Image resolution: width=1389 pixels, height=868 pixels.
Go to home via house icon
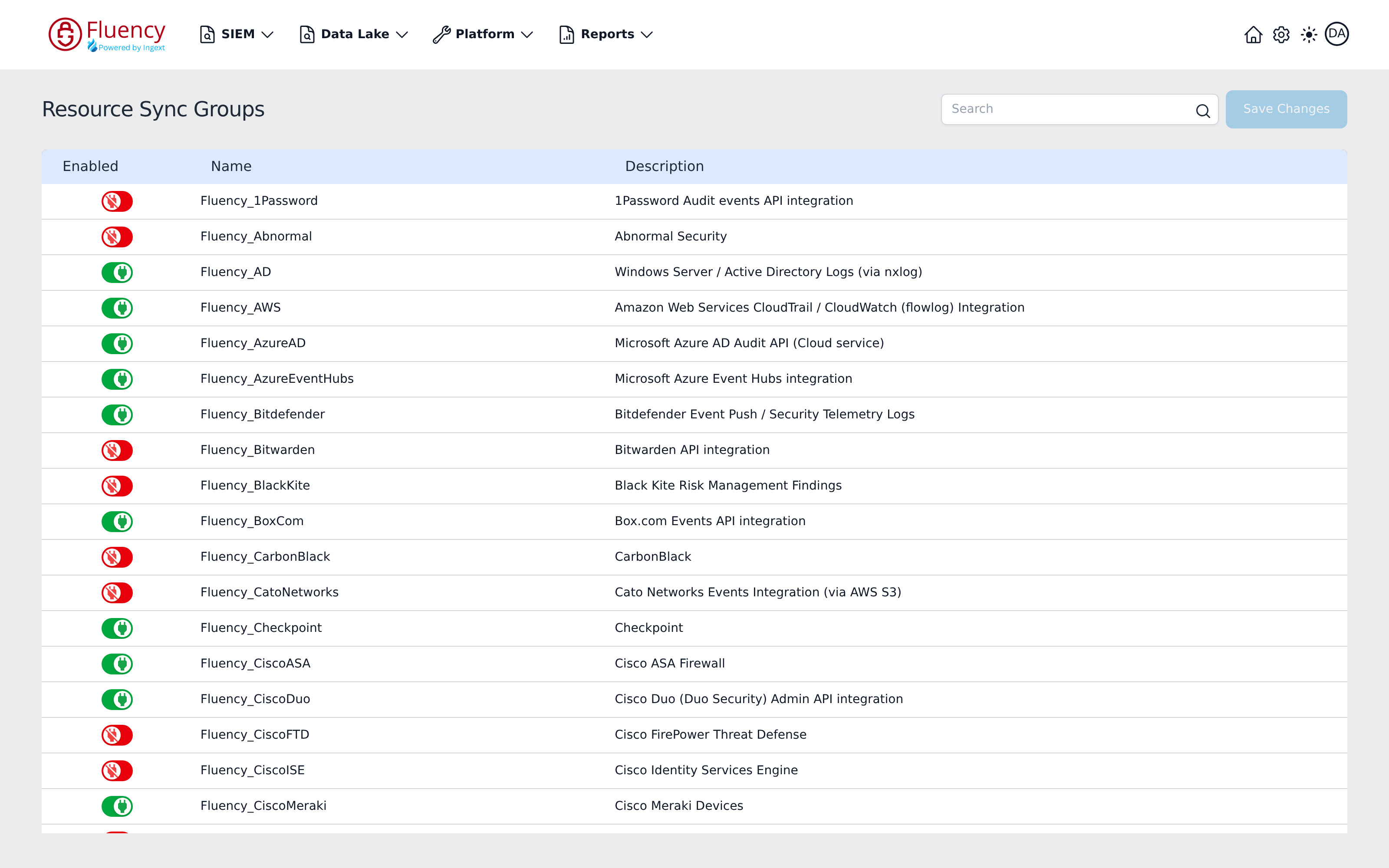[x=1253, y=34]
